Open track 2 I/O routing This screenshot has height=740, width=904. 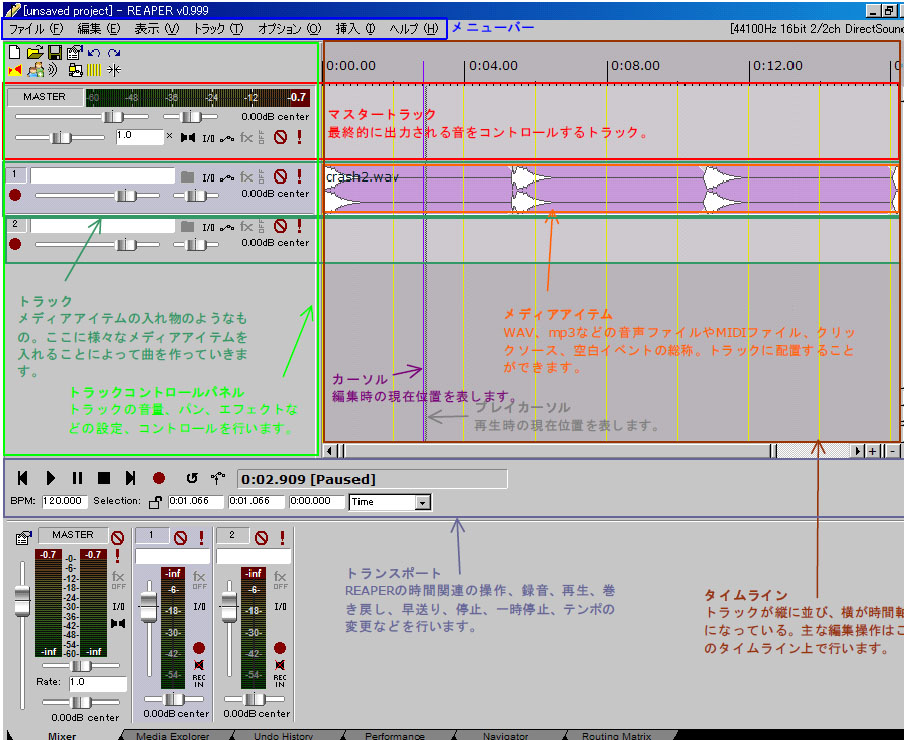[208, 227]
